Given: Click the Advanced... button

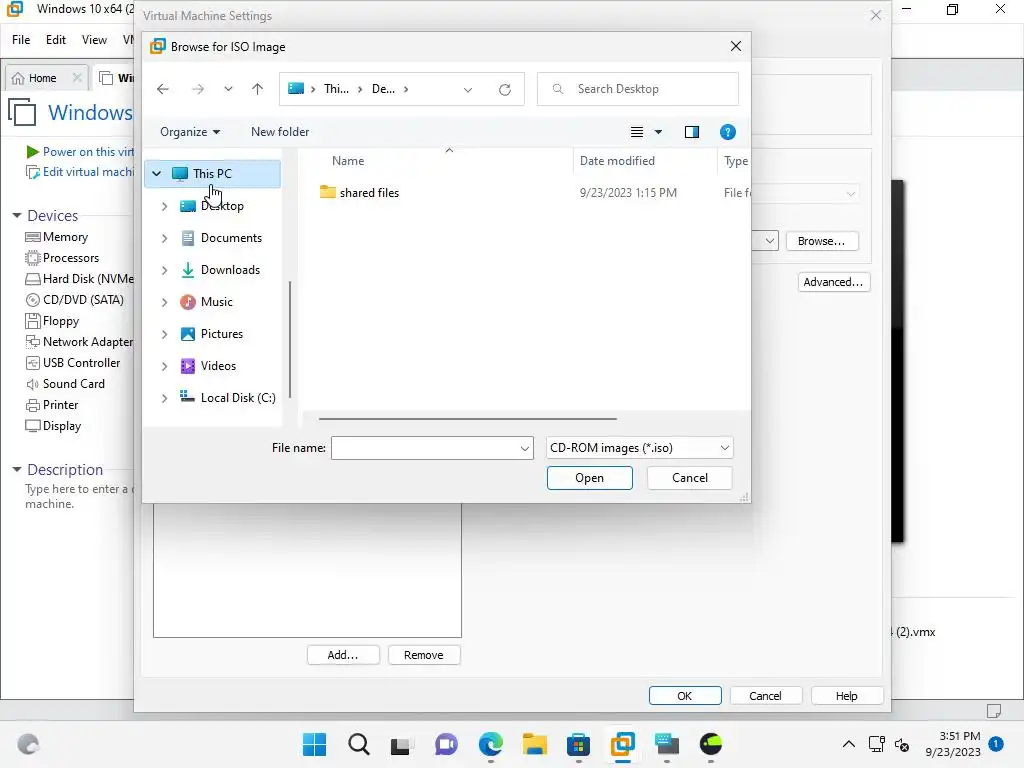Looking at the screenshot, I should tap(833, 282).
